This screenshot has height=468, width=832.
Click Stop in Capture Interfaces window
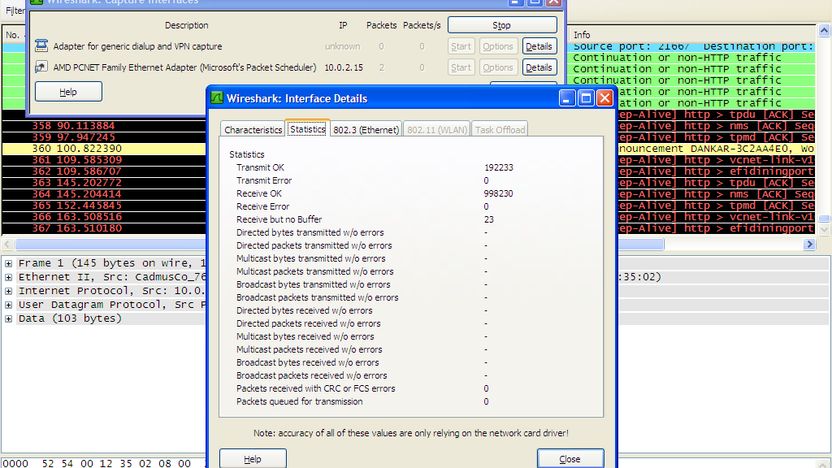[502, 25]
